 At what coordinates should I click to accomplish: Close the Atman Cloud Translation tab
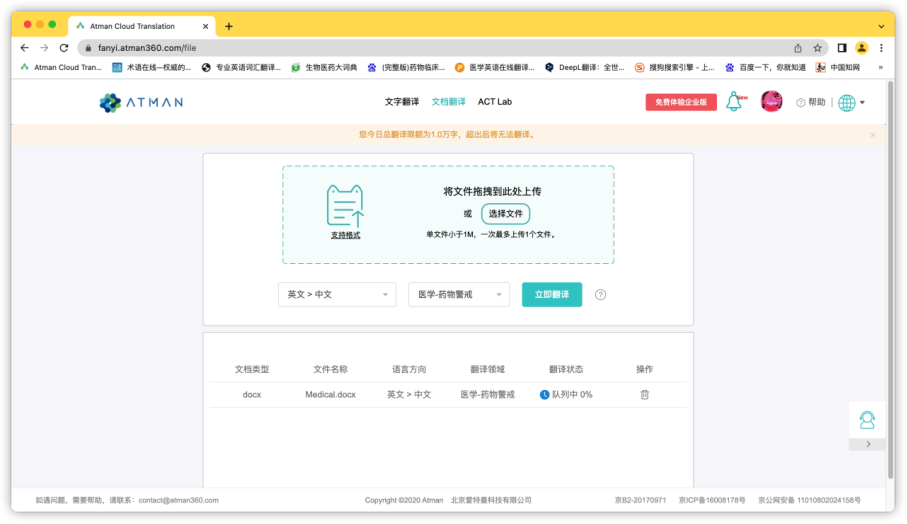point(205,26)
